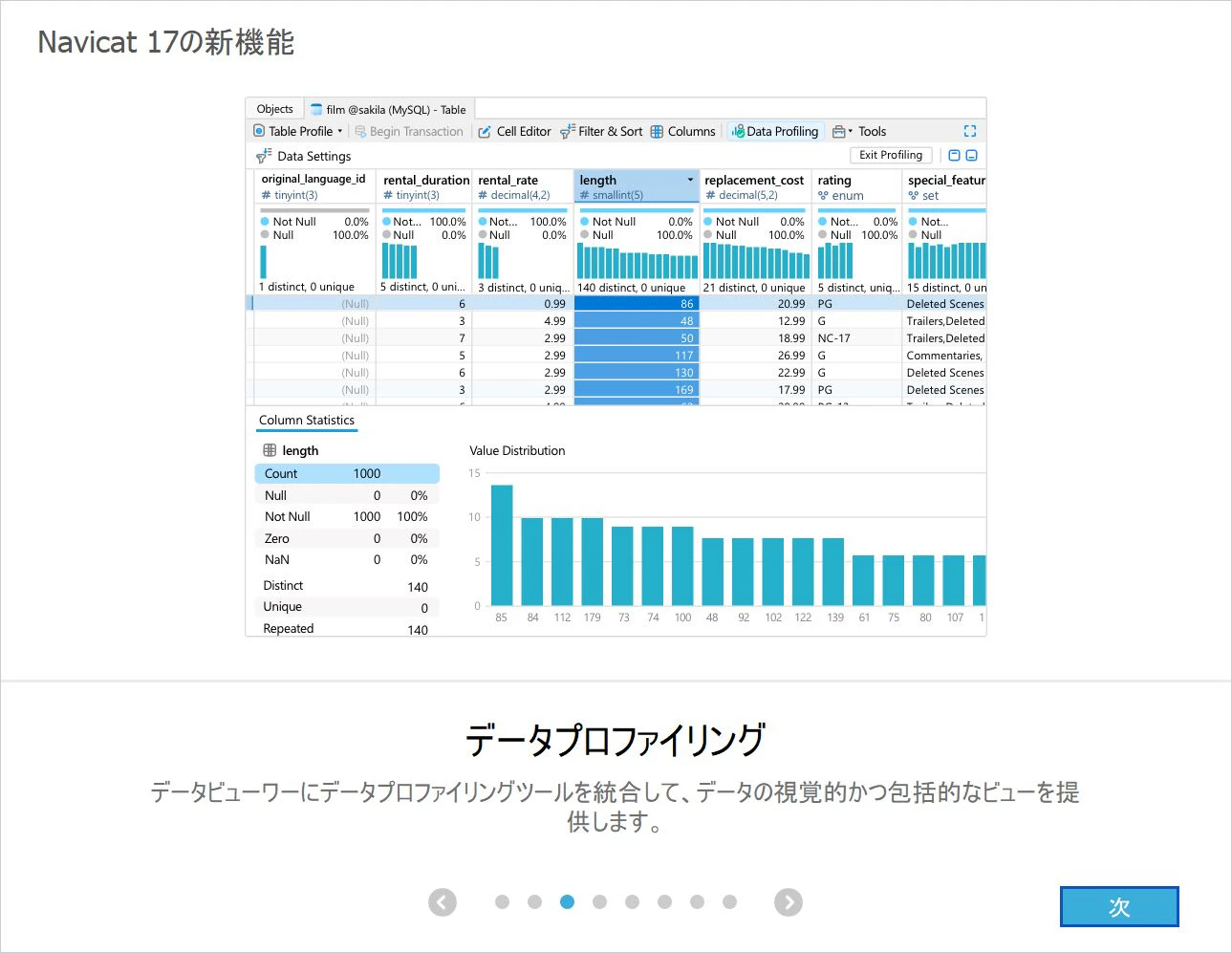Click the 次 button

tap(1119, 906)
